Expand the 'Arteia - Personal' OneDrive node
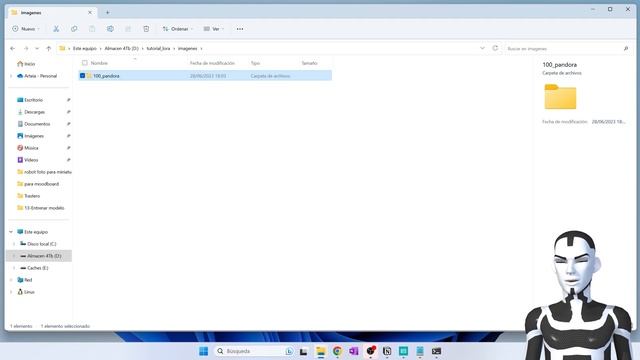The height and width of the screenshot is (360, 640). point(11,76)
